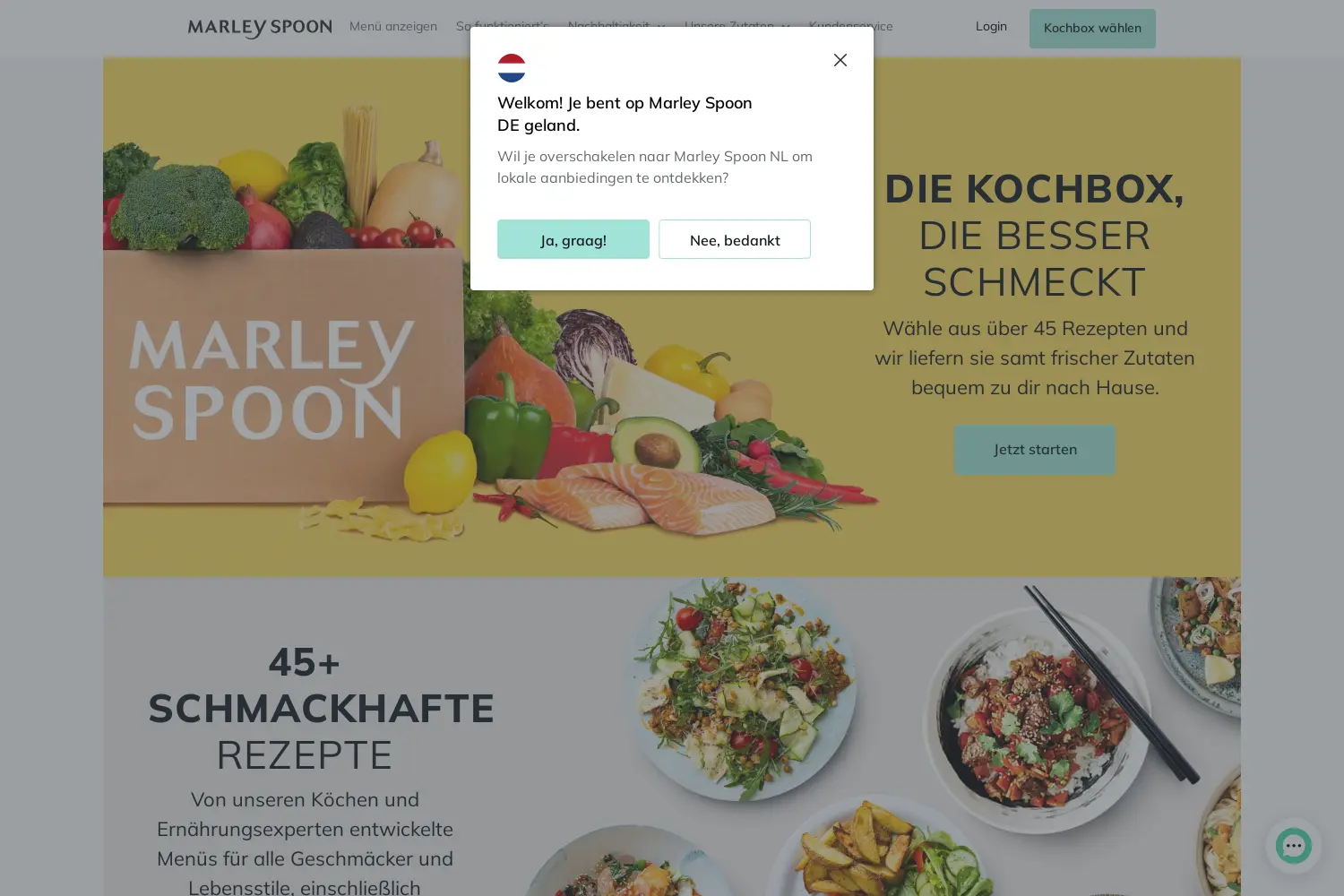This screenshot has height=896, width=1344.
Task: Start with the Jetzt starten button
Action: point(1035,450)
